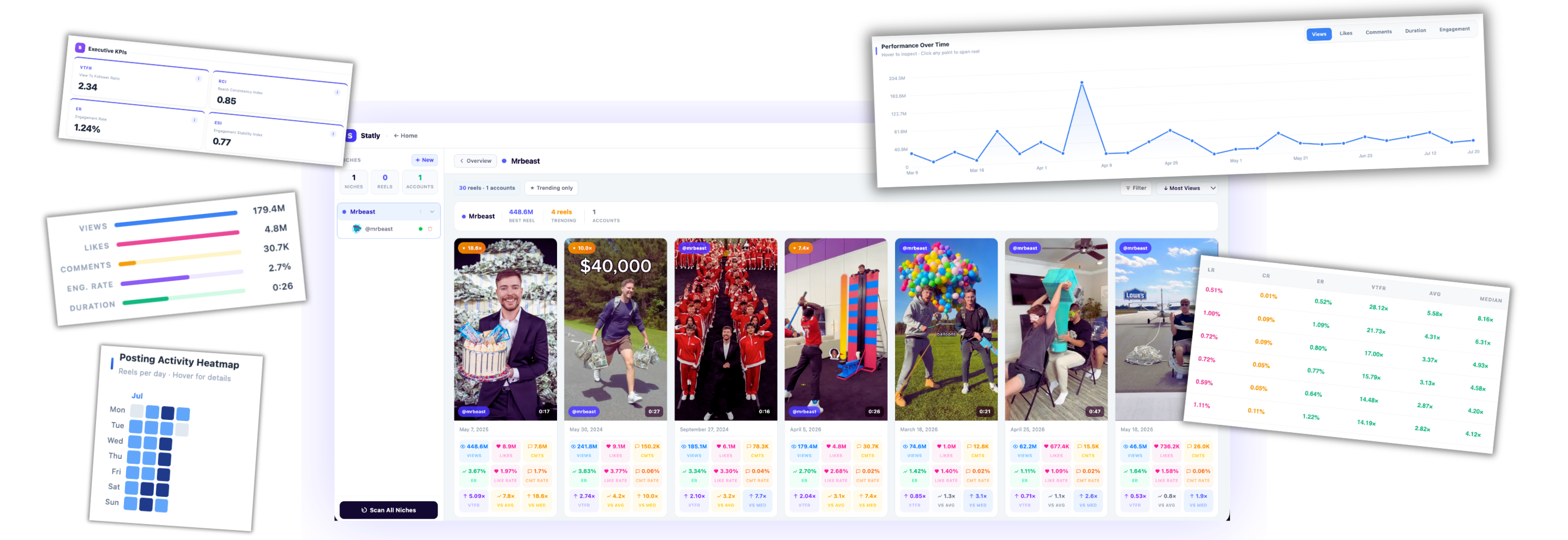Viewport: 1568px width, 540px height.
Task: Open the April 5, 2026 reel thumbnail
Action: [x=836, y=329]
